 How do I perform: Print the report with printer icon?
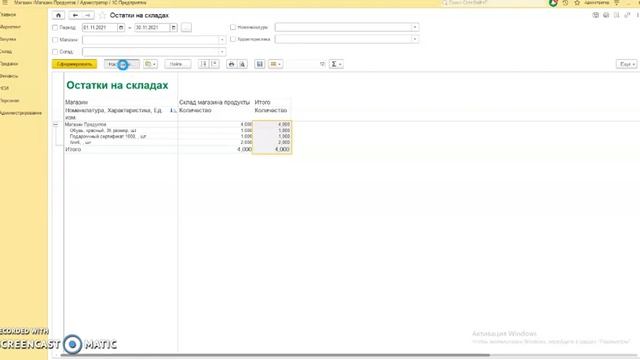tap(231, 64)
